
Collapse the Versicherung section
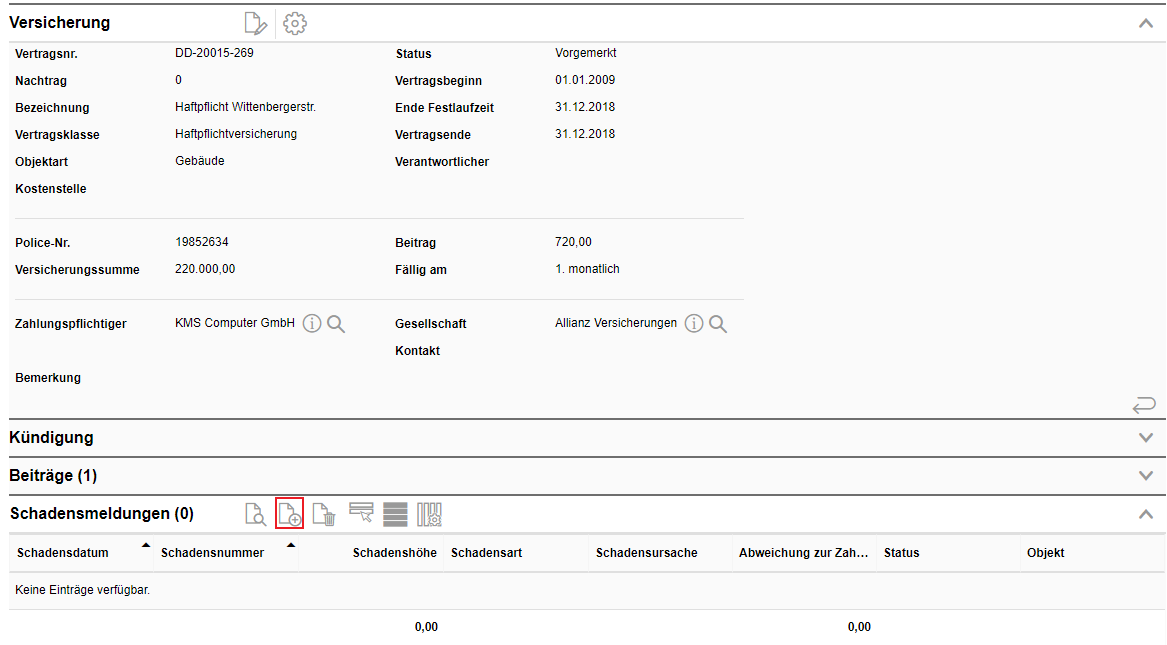(1146, 23)
